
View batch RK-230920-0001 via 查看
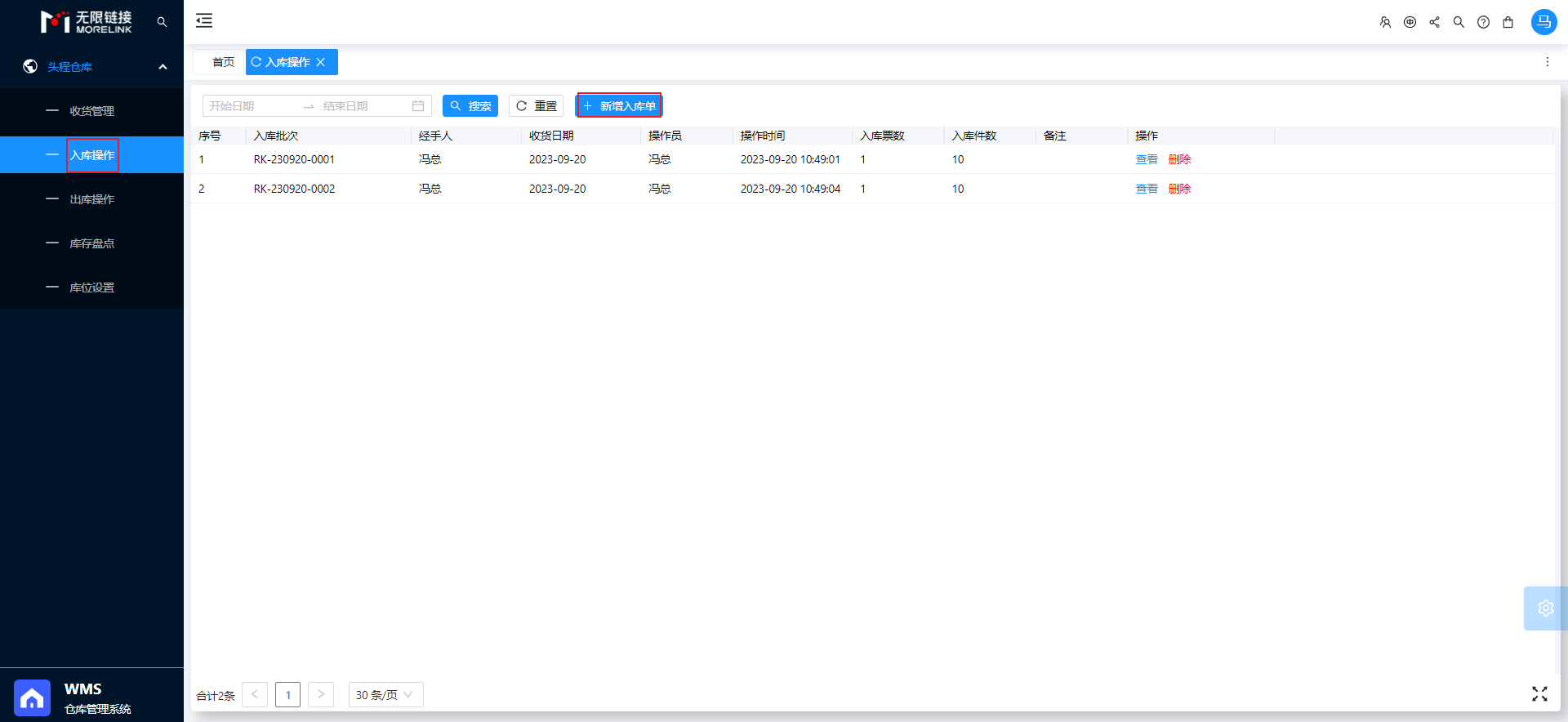click(1147, 159)
